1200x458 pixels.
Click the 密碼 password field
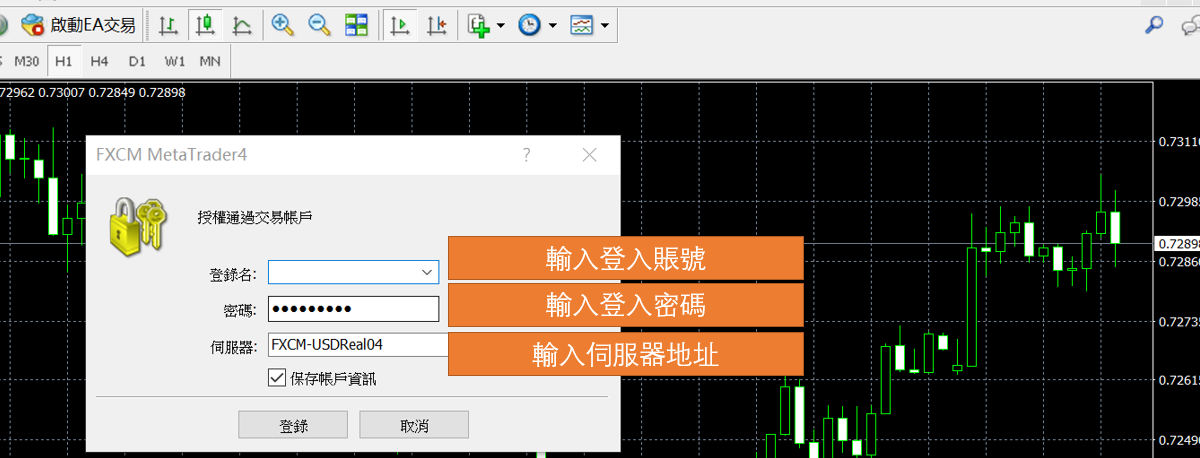353,308
